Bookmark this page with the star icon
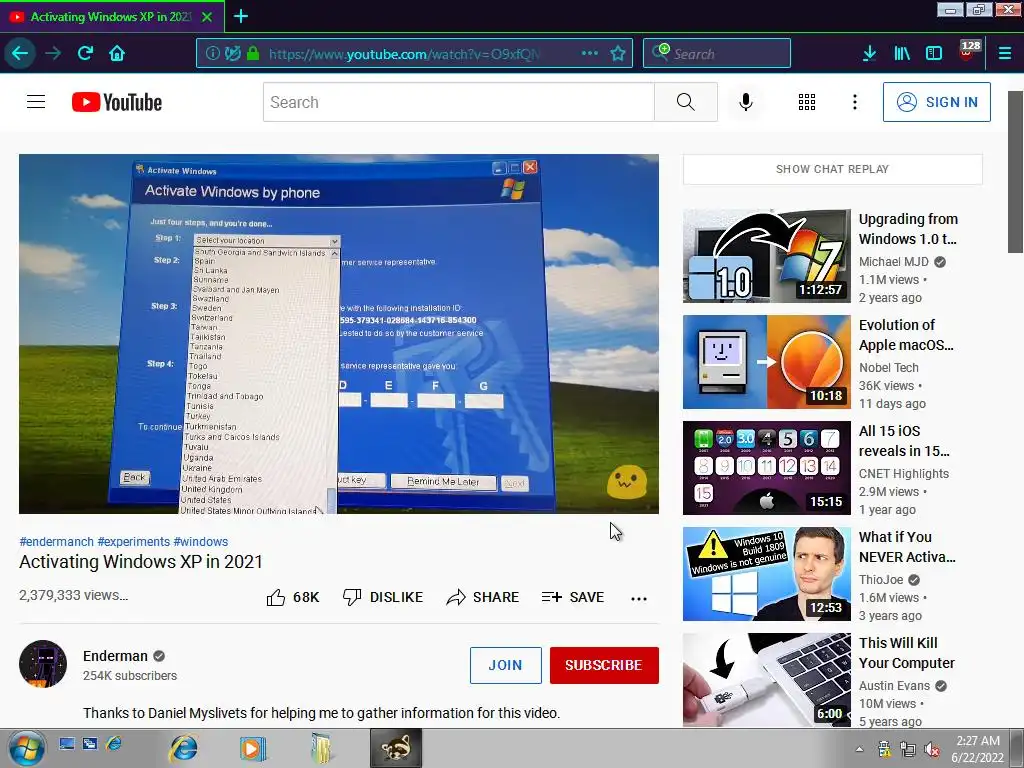This screenshot has width=1024, height=768. pyautogui.click(x=618, y=54)
